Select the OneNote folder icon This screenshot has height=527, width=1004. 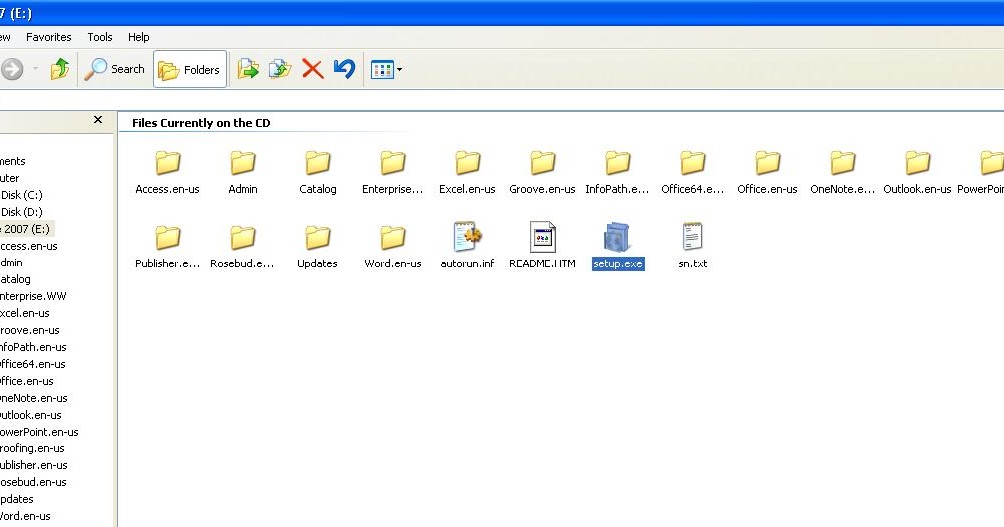point(842,163)
